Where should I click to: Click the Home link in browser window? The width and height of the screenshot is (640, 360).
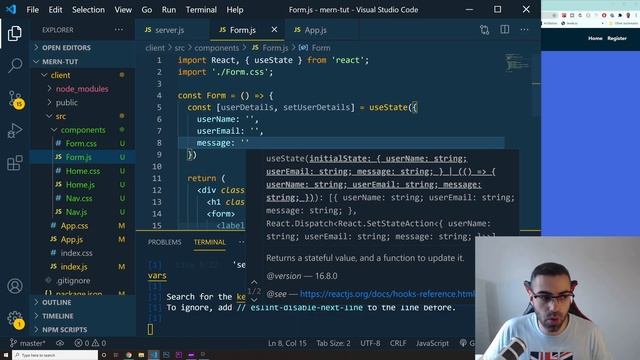(595, 38)
